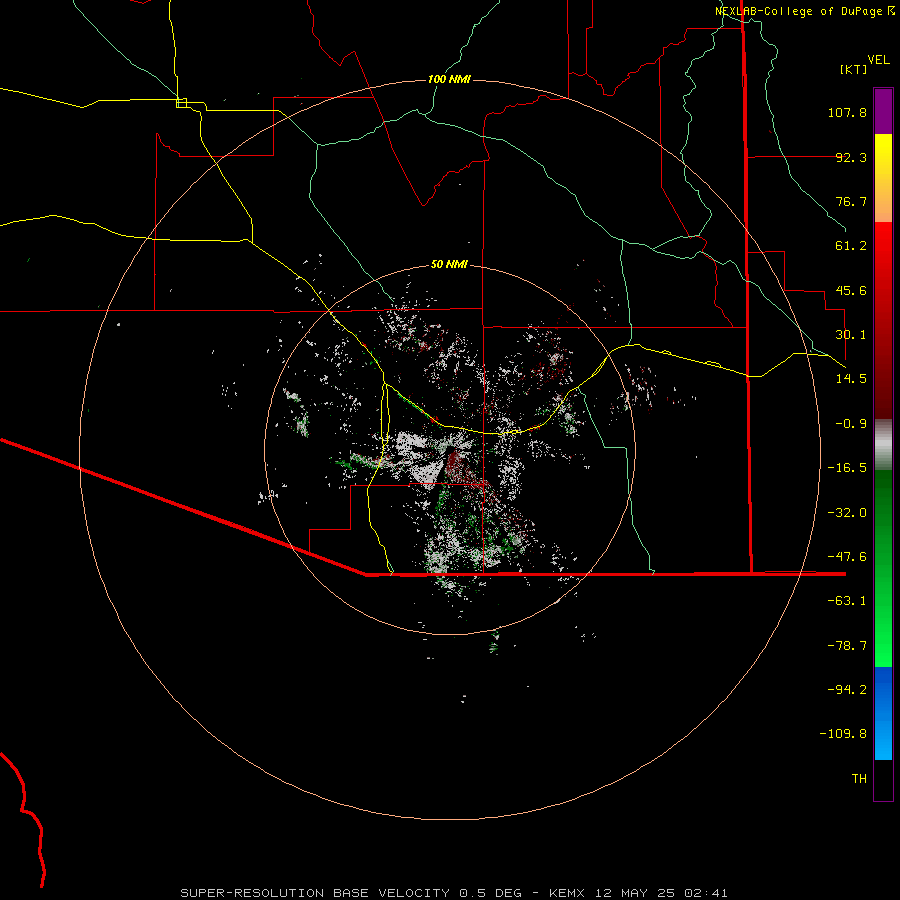Image resolution: width=900 pixels, height=900 pixels.
Task: Click the 107.8 legend value
Action: point(847,112)
